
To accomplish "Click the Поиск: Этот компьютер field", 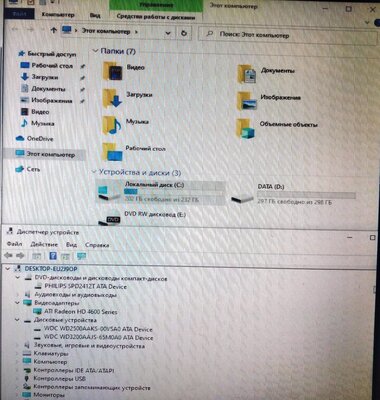I will 287,35.
